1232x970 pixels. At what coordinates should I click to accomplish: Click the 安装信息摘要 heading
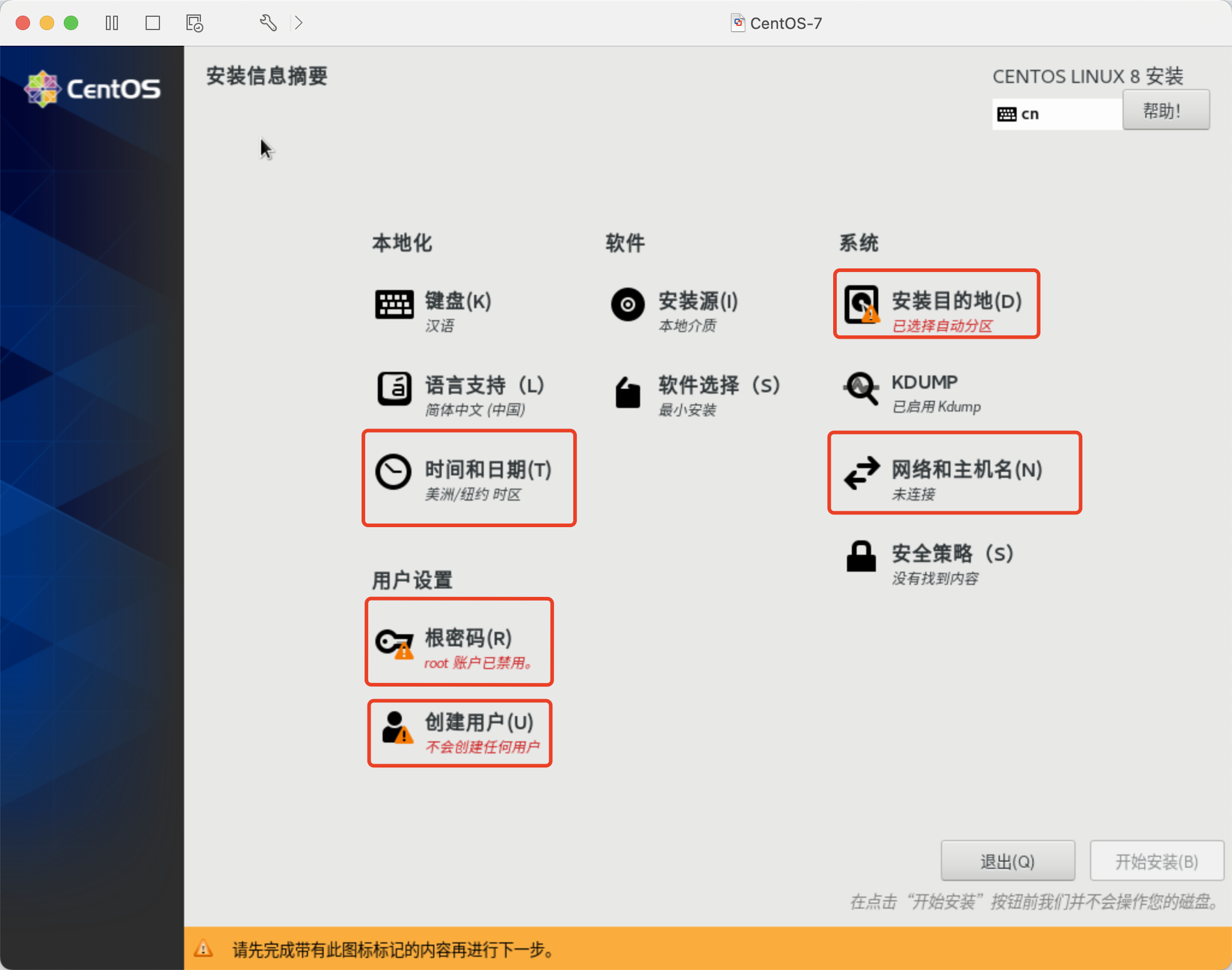click(x=266, y=76)
